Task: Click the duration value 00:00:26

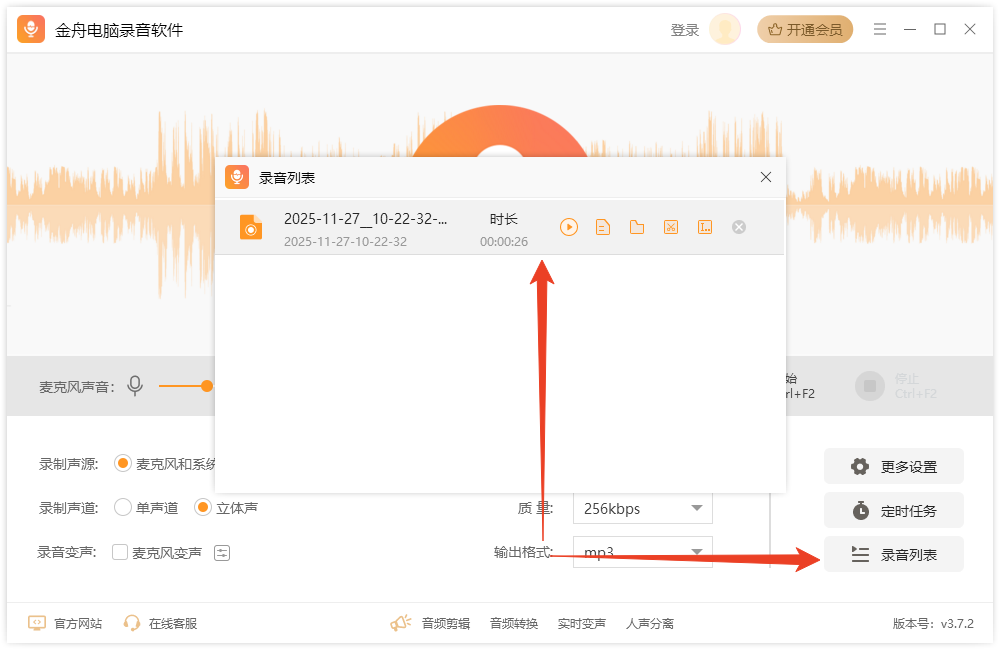Action: pos(504,242)
